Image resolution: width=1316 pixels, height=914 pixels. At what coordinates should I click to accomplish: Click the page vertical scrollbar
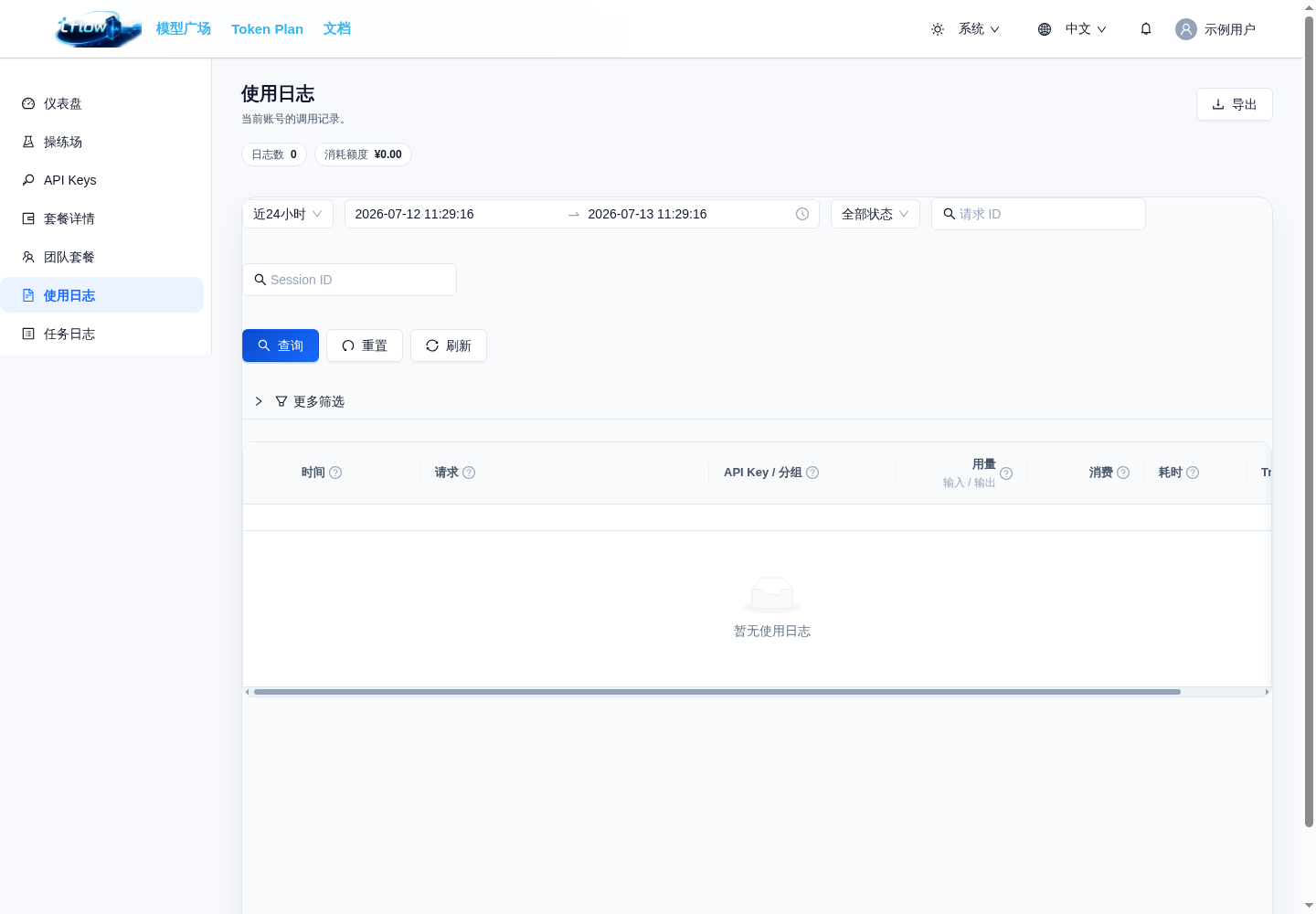coord(1309,420)
